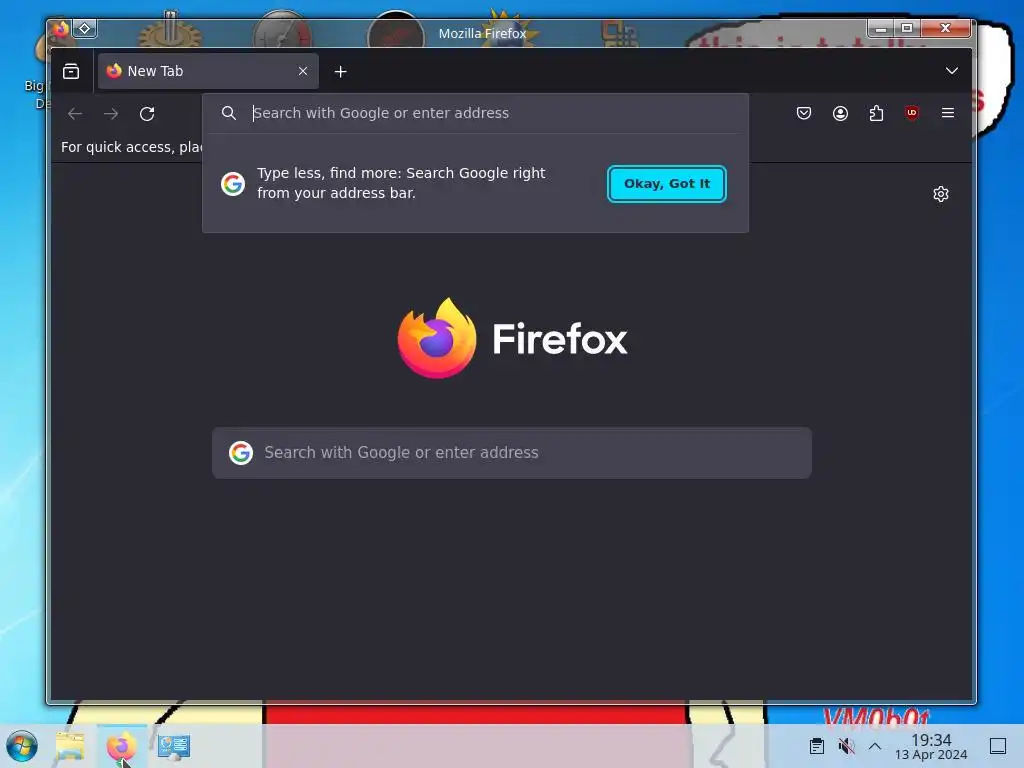Click the bookmarks toolbar quick access text

[x=131, y=147]
